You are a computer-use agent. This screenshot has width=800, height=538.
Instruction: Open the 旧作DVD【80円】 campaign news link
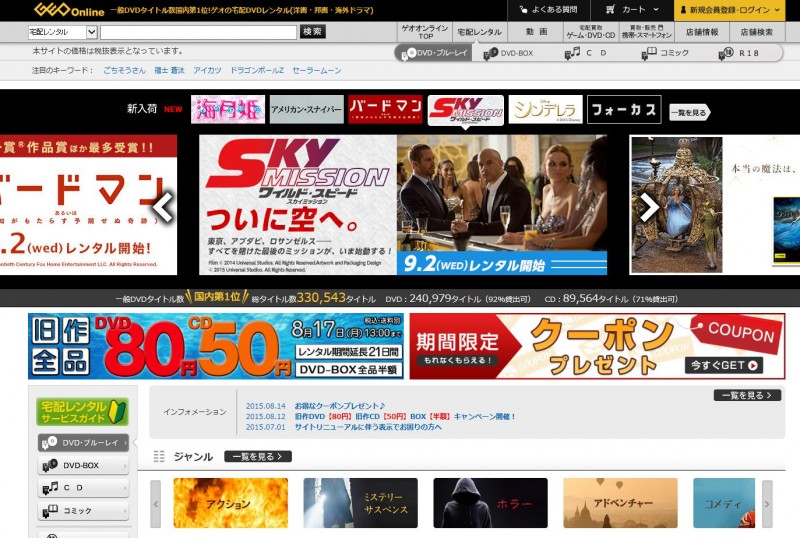tap(405, 417)
